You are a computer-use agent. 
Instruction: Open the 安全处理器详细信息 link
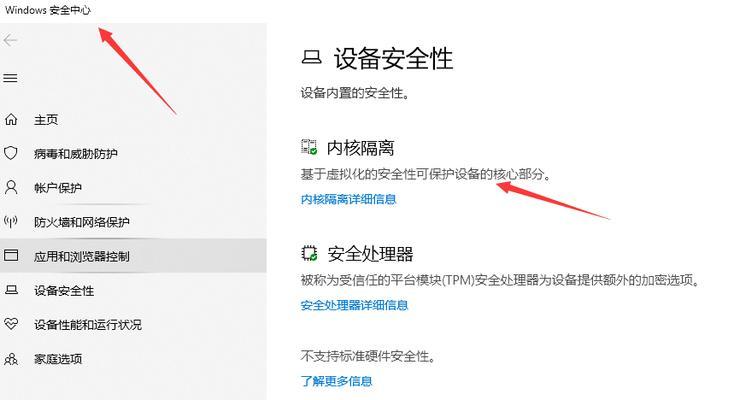(x=354, y=305)
